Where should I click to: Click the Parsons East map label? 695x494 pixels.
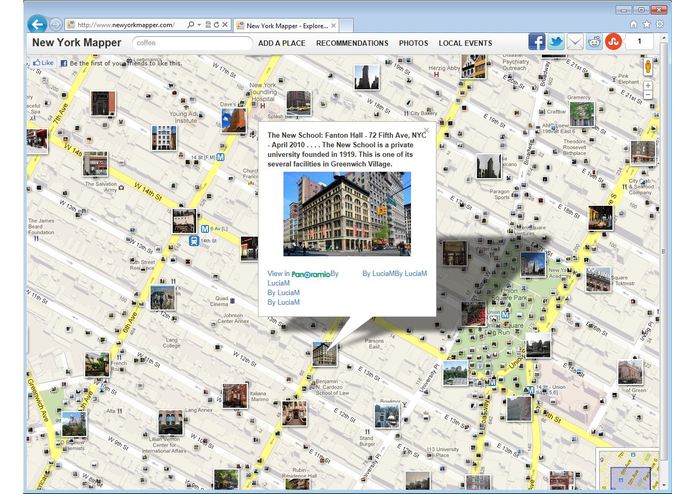pyautogui.click(x=375, y=344)
